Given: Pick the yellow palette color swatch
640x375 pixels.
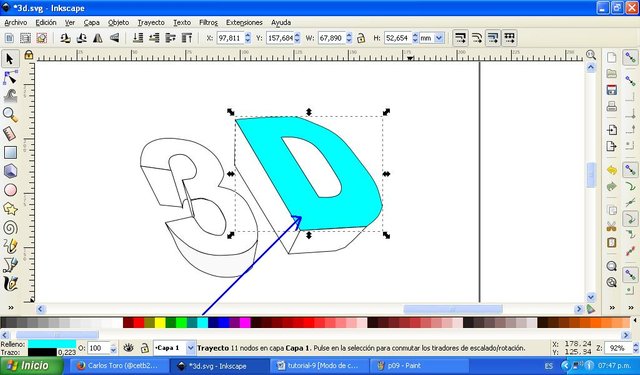Looking at the screenshot, I should pos(160,323).
